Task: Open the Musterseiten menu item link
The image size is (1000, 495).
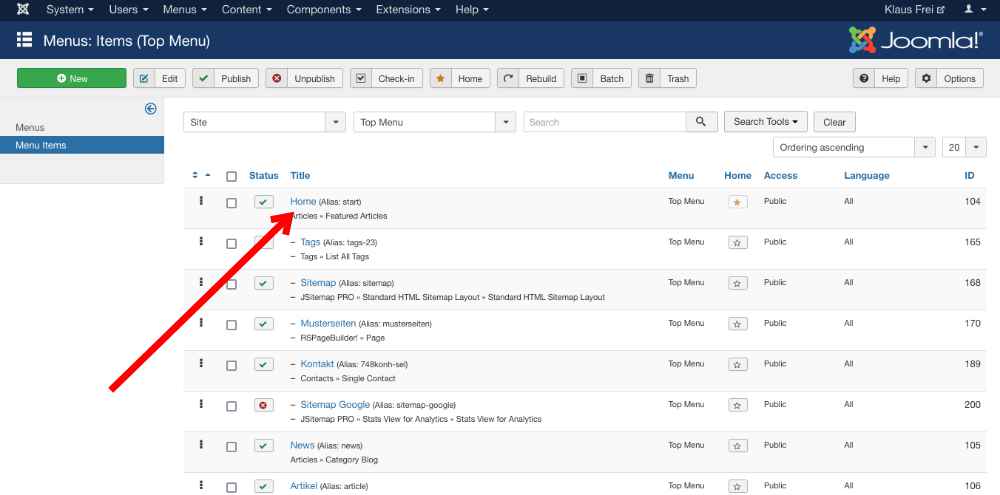Action: (x=328, y=323)
